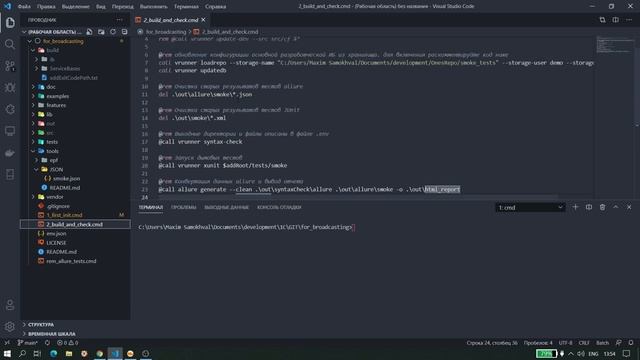Open the Explorer view in activity bar
This screenshot has width=640, height=360.
(10, 22)
